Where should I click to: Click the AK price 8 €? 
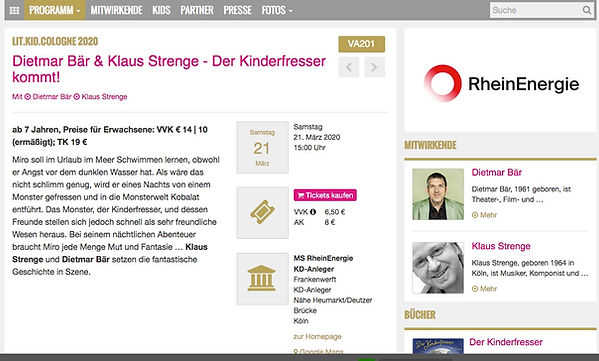tap(330, 222)
